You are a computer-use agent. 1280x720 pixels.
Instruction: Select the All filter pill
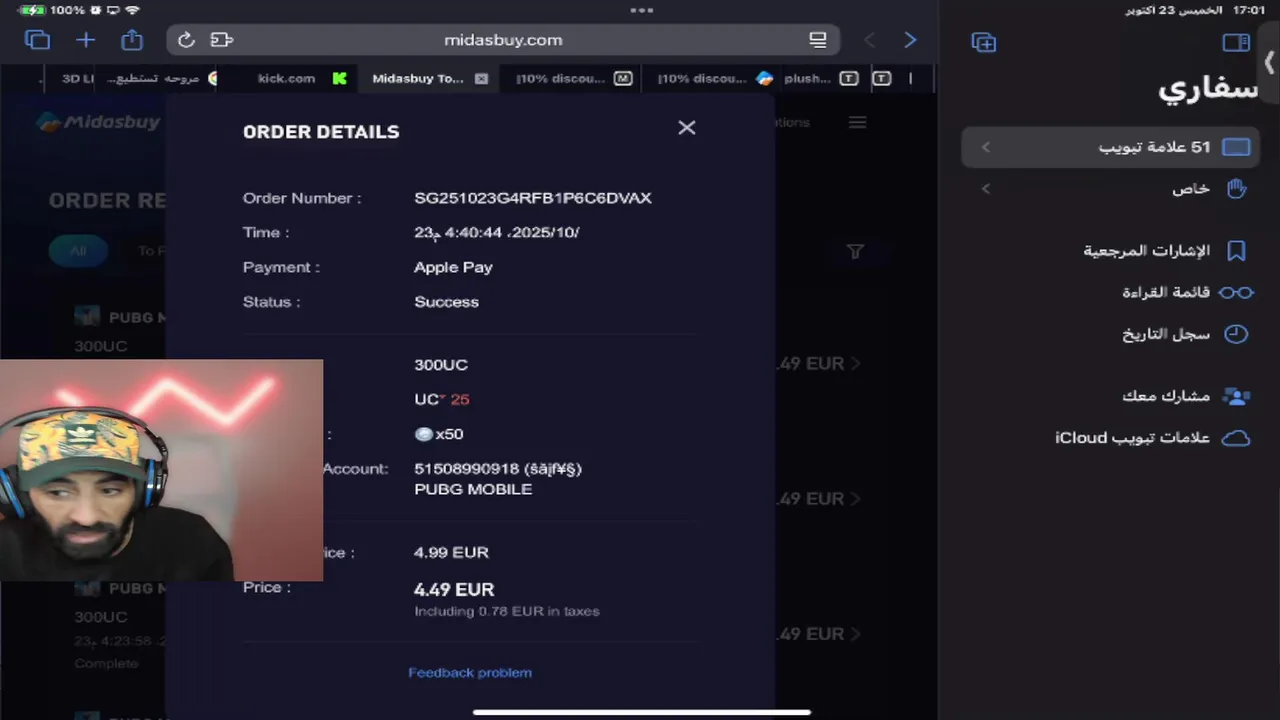pos(78,251)
